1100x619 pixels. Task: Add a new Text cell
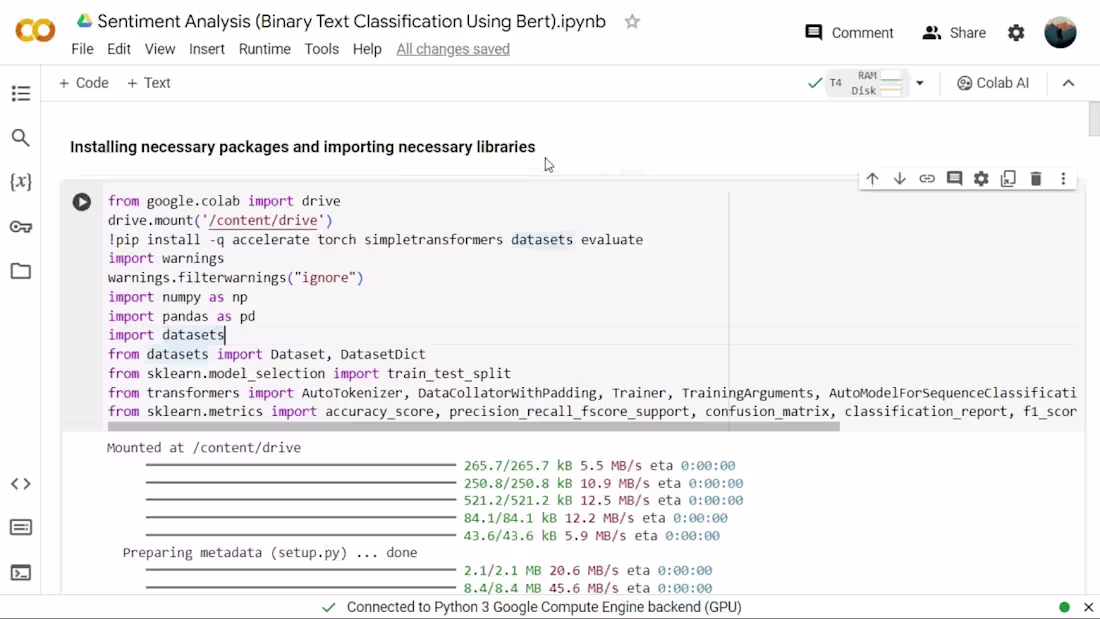pos(148,83)
